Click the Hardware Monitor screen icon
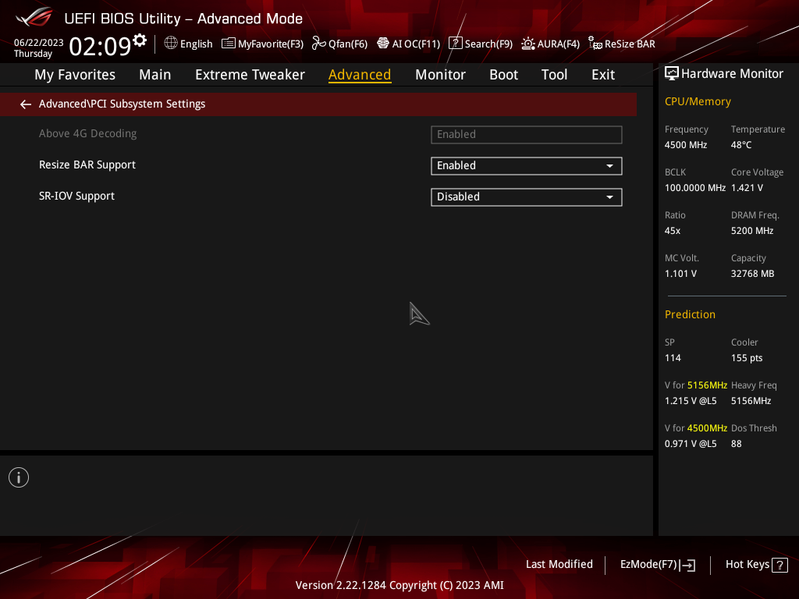Viewport: 799px width, 599px height. pos(672,73)
